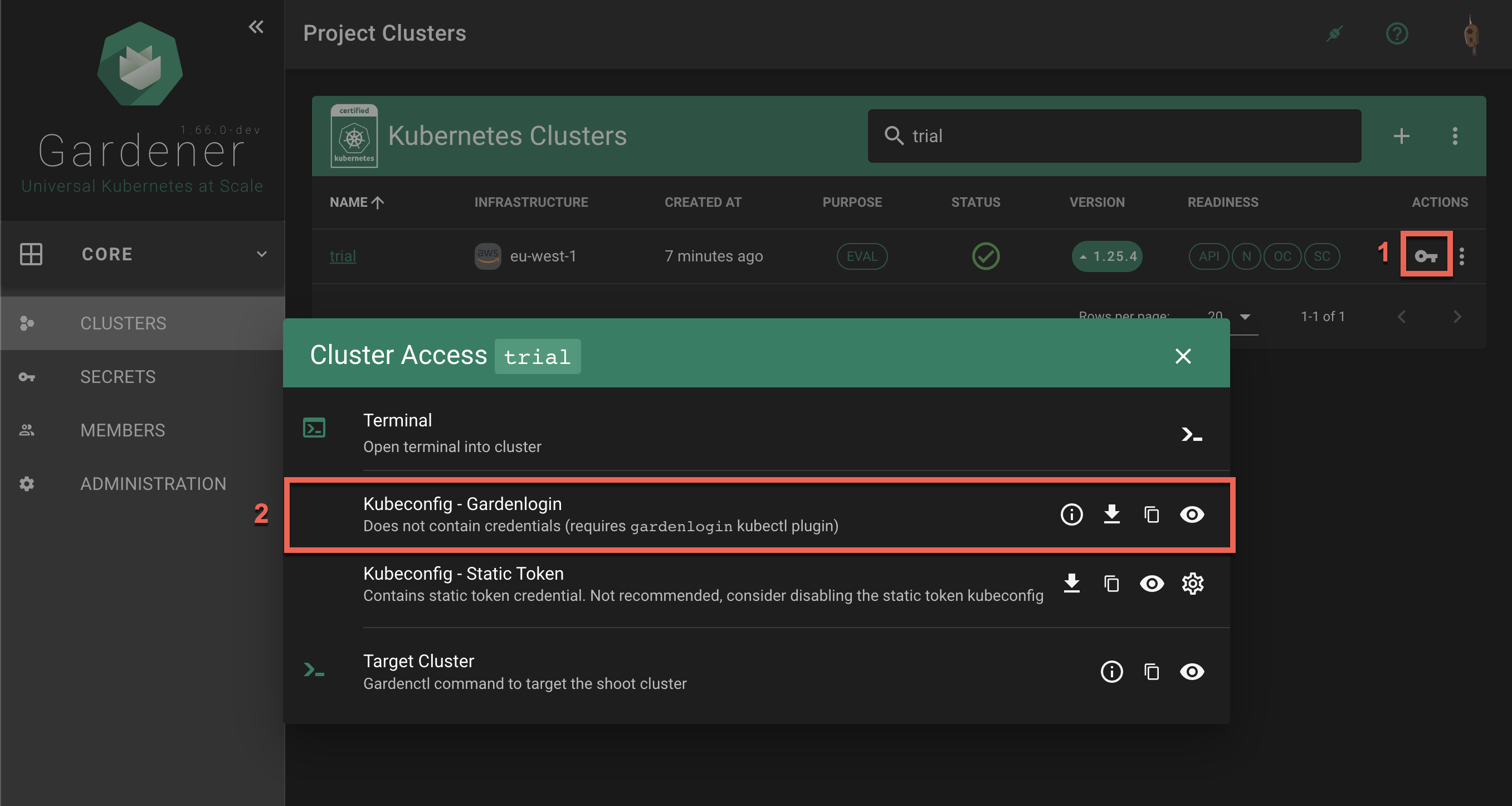
Task: Collapse the sidebar with double chevron
Action: [255, 26]
